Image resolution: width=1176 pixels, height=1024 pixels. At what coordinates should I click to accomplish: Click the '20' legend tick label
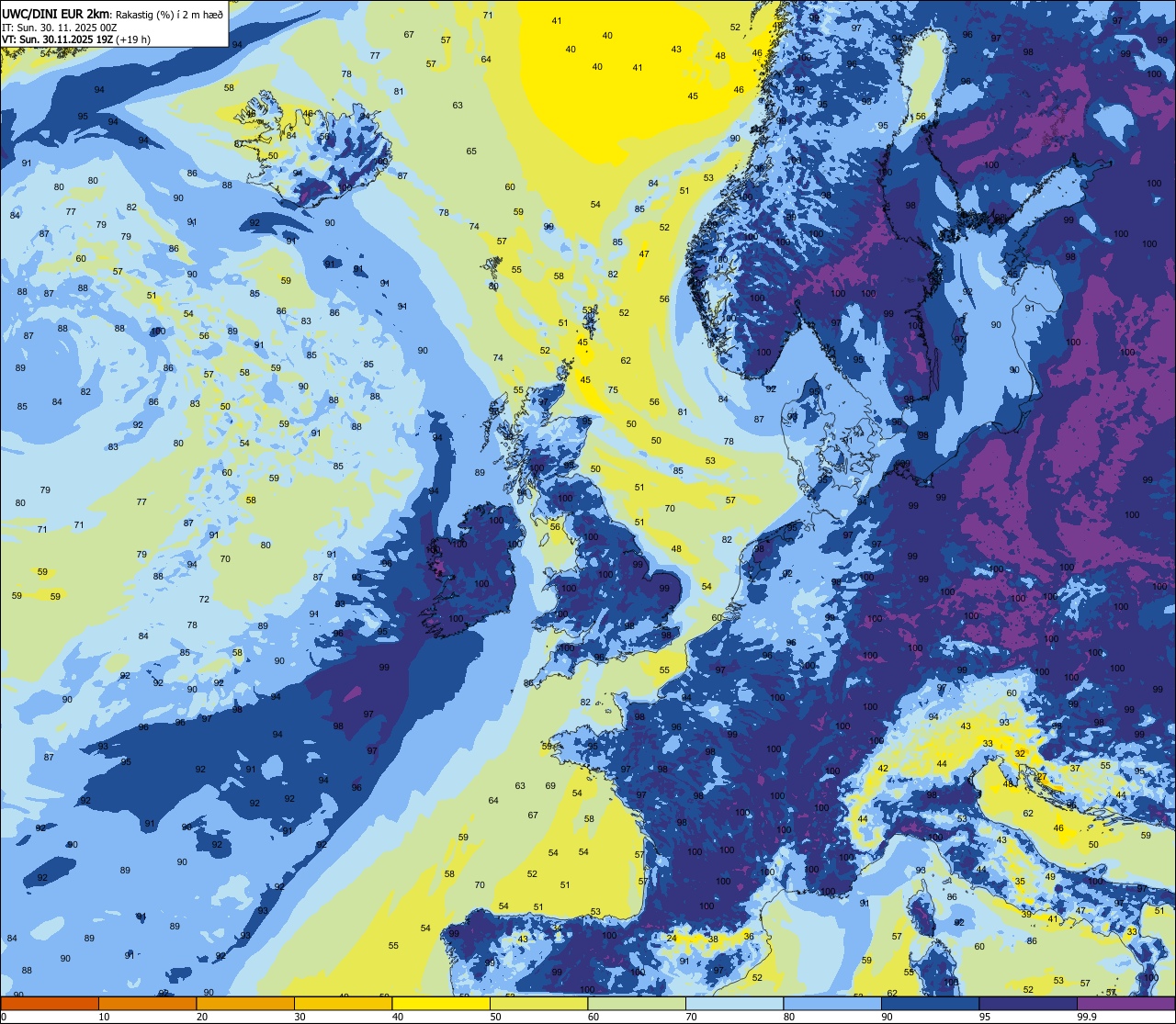[x=202, y=1017]
